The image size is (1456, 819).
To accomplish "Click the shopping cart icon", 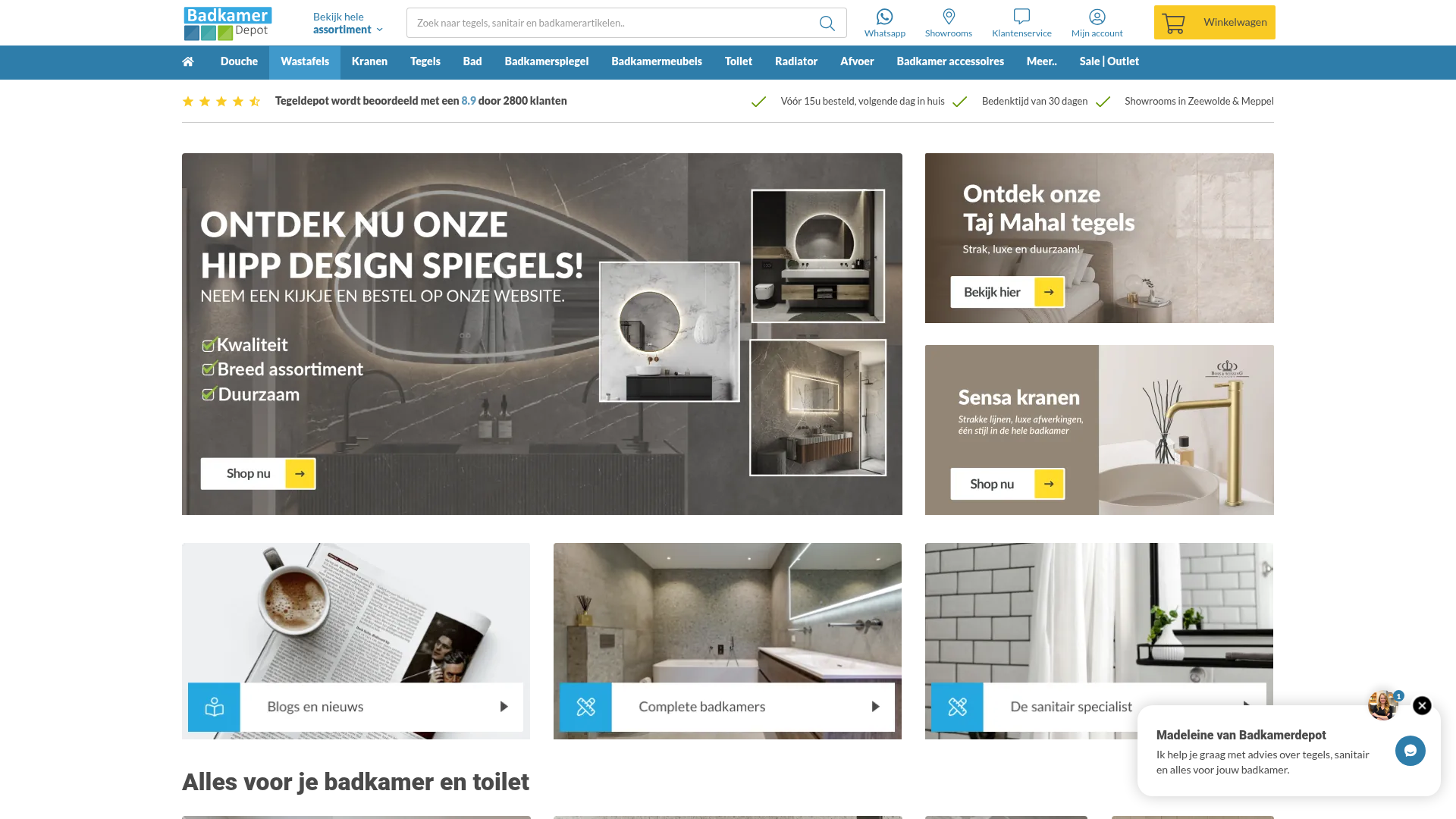I will click(1173, 24).
